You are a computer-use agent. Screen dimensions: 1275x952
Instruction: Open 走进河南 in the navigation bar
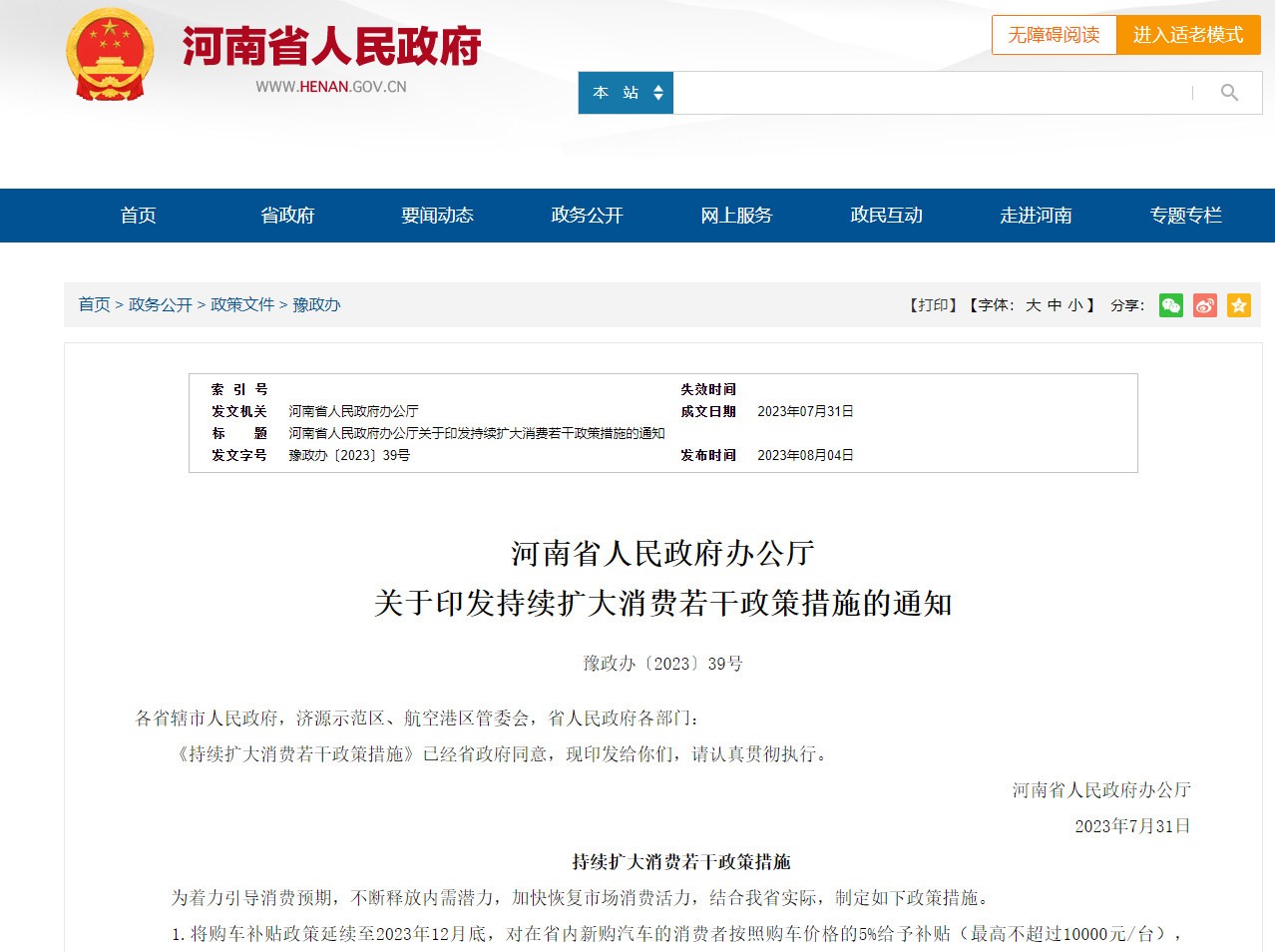click(1036, 216)
